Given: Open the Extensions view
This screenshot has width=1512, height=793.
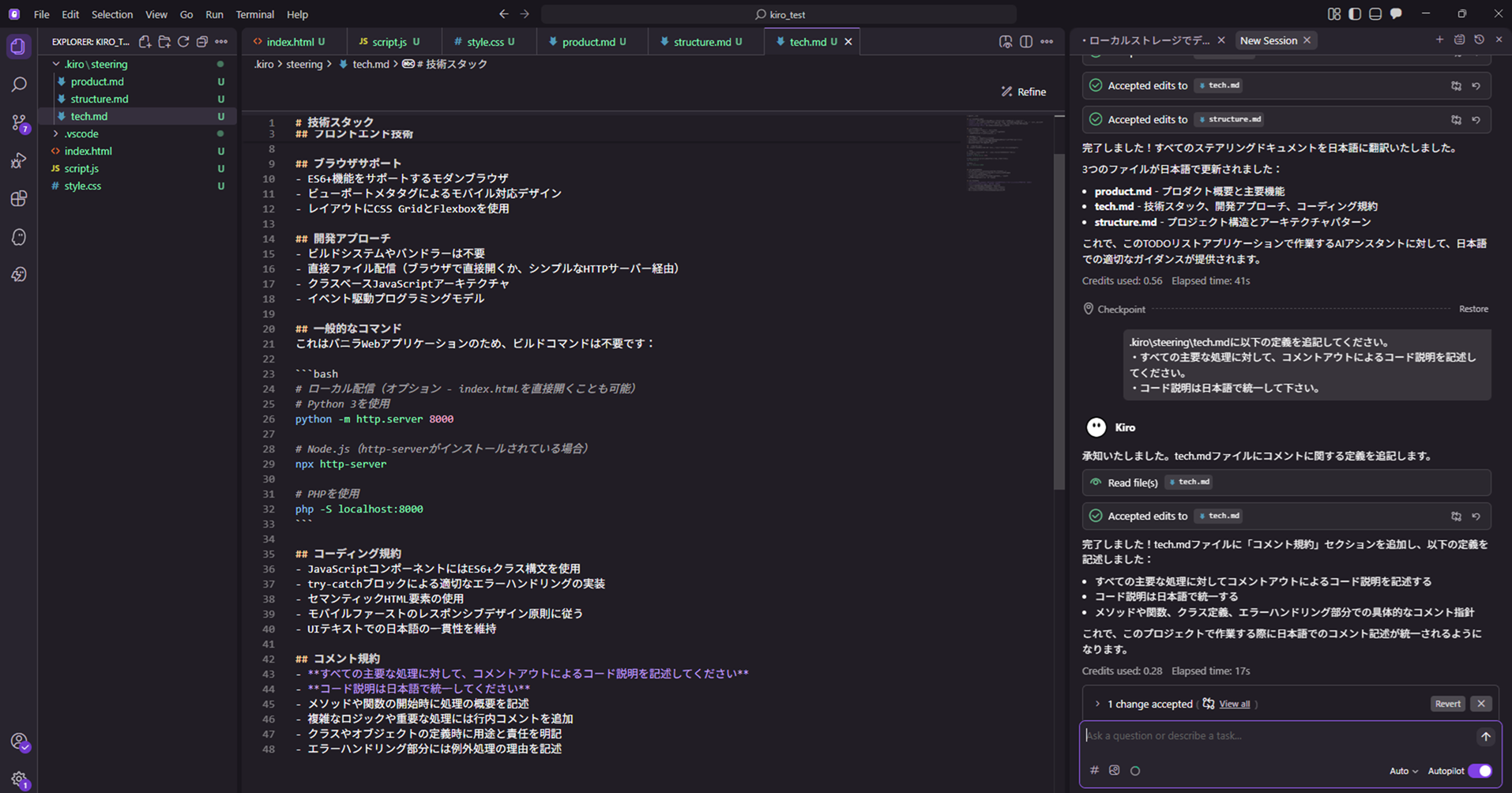Looking at the screenshot, I should (x=19, y=199).
